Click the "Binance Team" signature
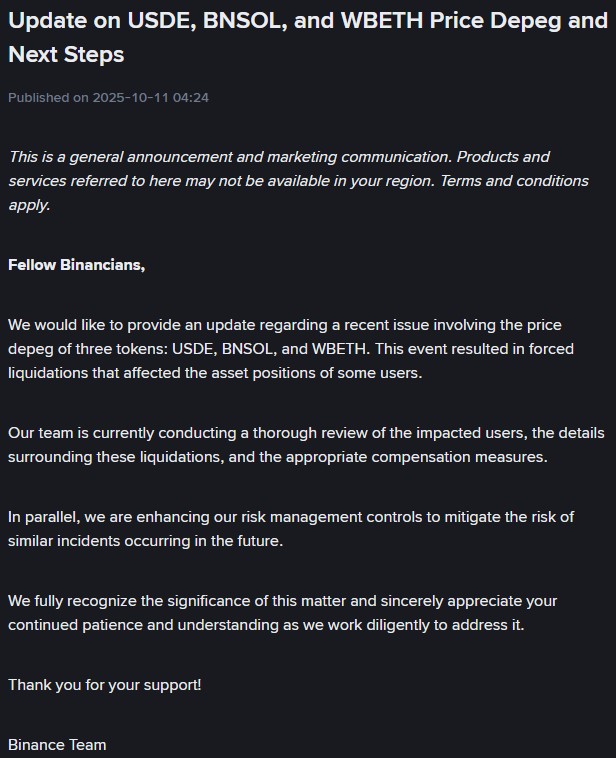The height and width of the screenshot is (758, 616). click(x=57, y=745)
